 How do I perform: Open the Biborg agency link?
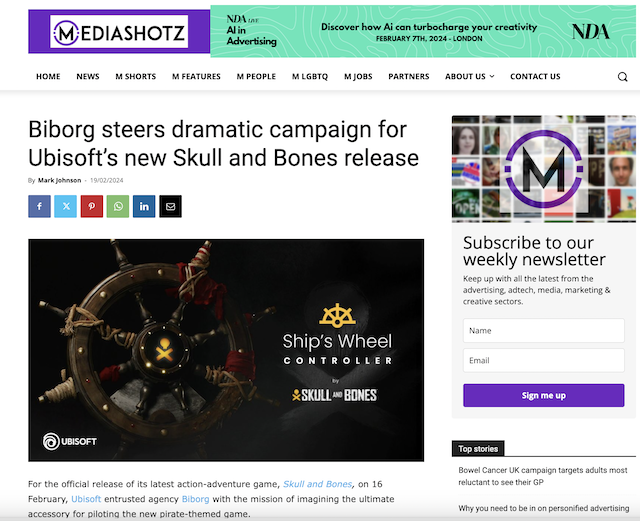196,499
